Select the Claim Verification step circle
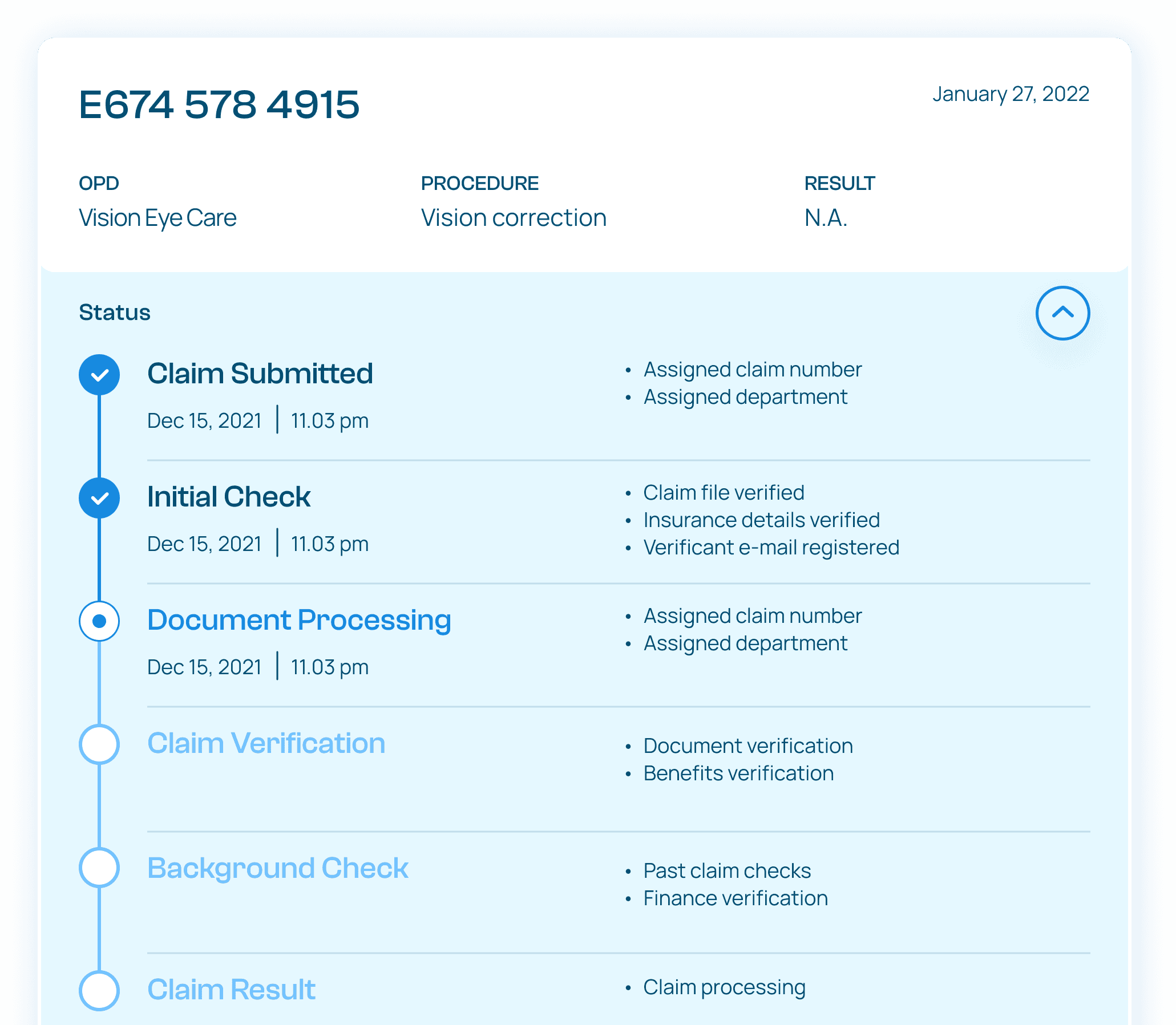 click(x=100, y=744)
